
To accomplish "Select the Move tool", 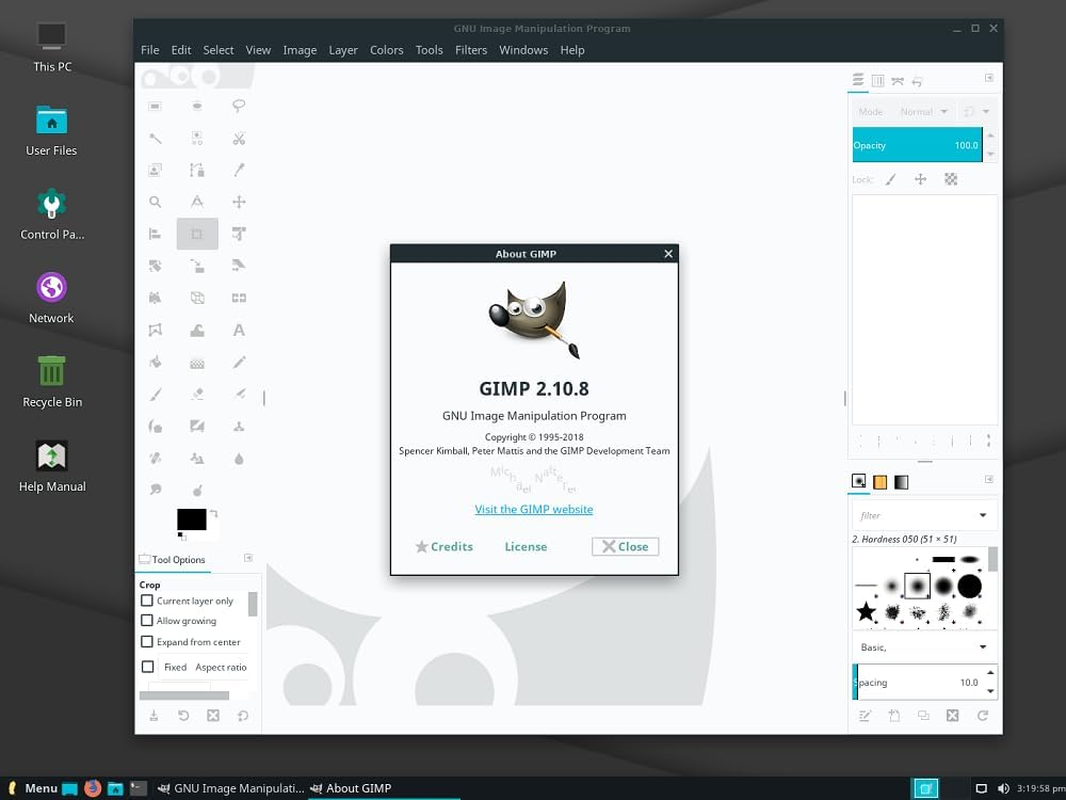I will 239,201.
